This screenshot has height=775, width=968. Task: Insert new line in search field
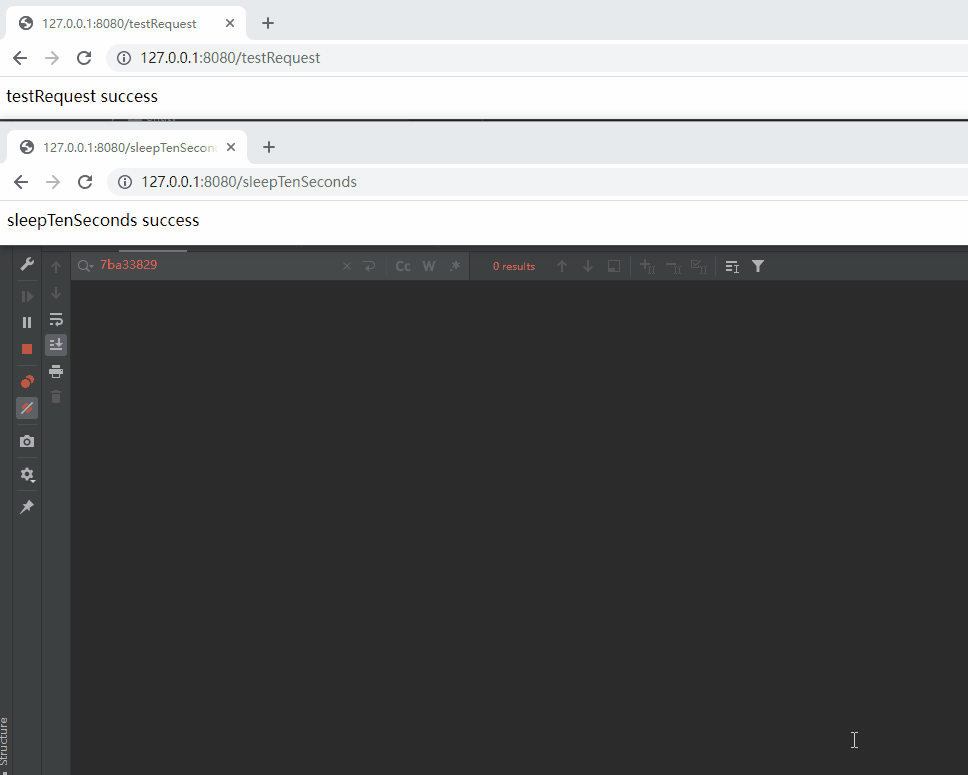point(369,266)
